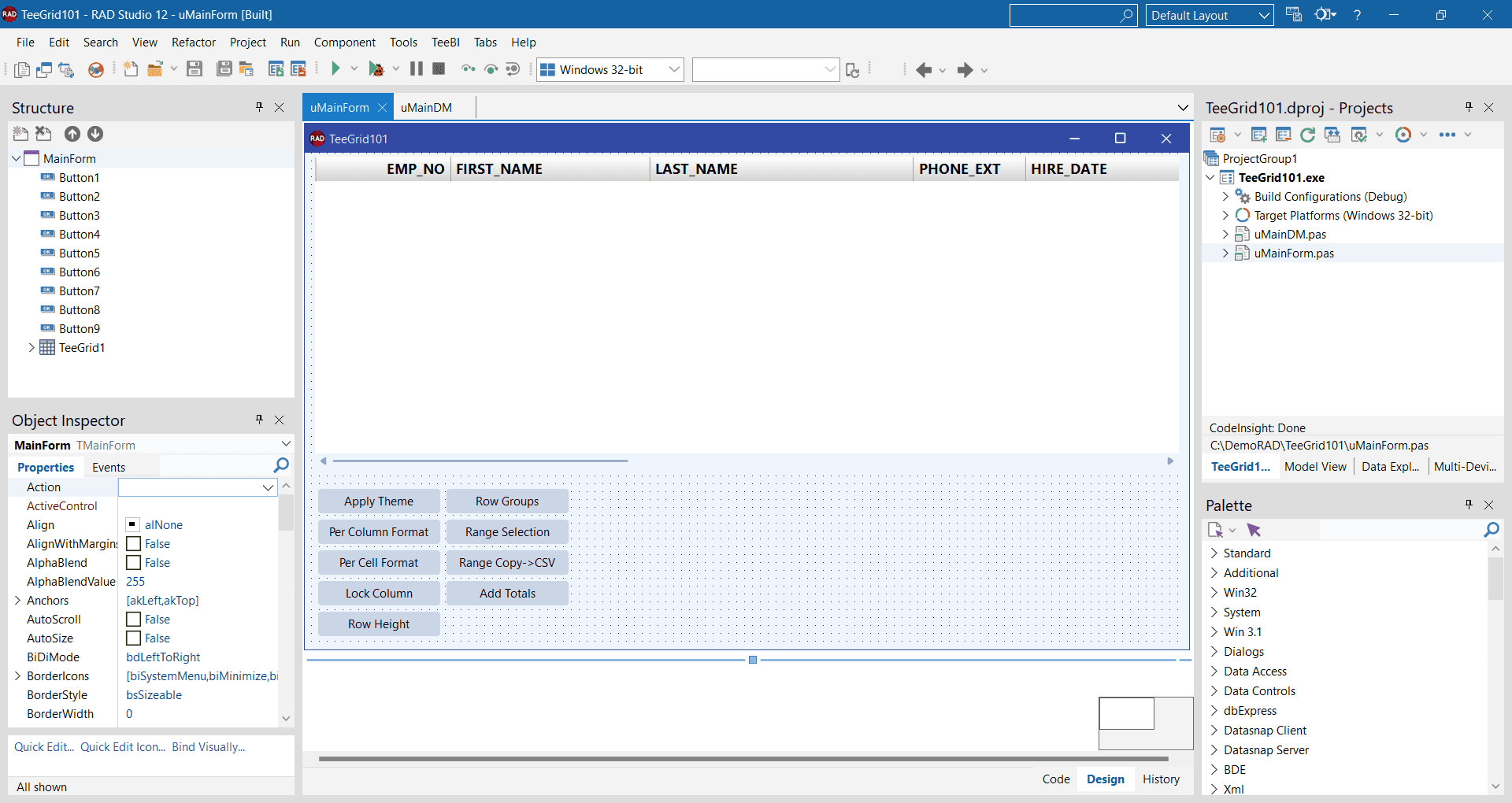Click the Move Down arrow in Structure panel
Image resolution: width=1512 pixels, height=803 pixels.
pyautogui.click(x=95, y=134)
